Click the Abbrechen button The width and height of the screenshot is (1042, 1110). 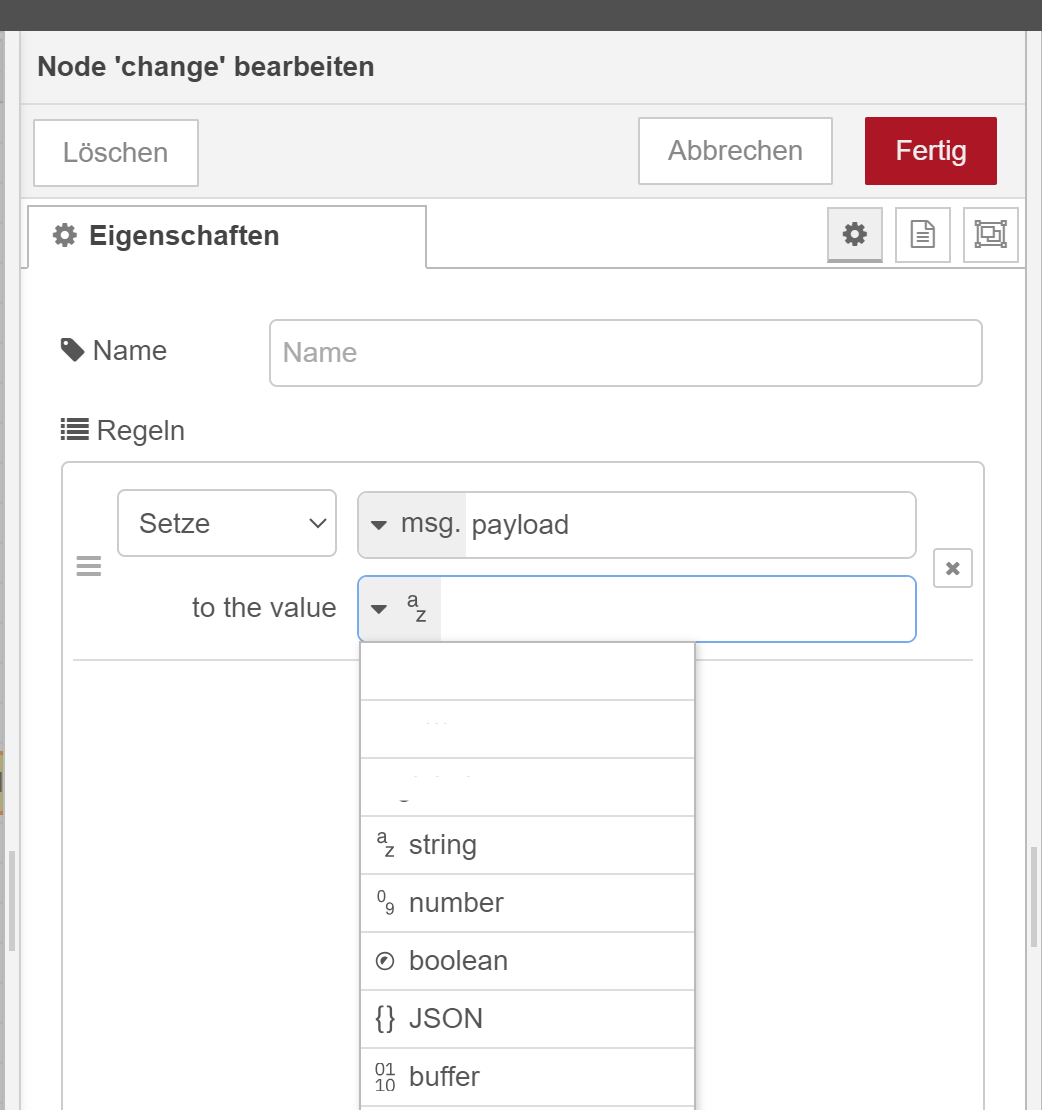click(x=735, y=151)
